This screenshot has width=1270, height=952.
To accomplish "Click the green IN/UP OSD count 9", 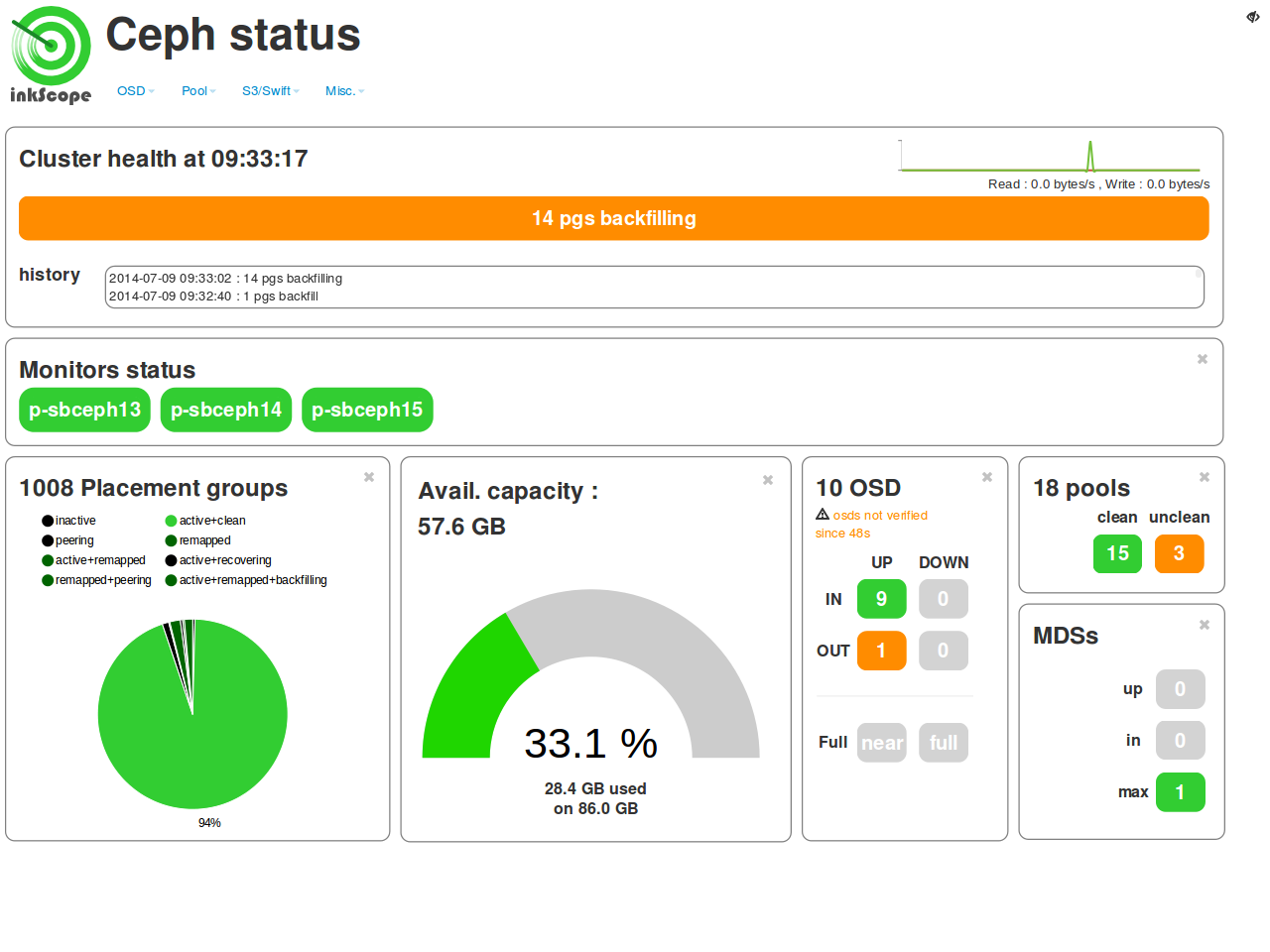I will (x=881, y=599).
